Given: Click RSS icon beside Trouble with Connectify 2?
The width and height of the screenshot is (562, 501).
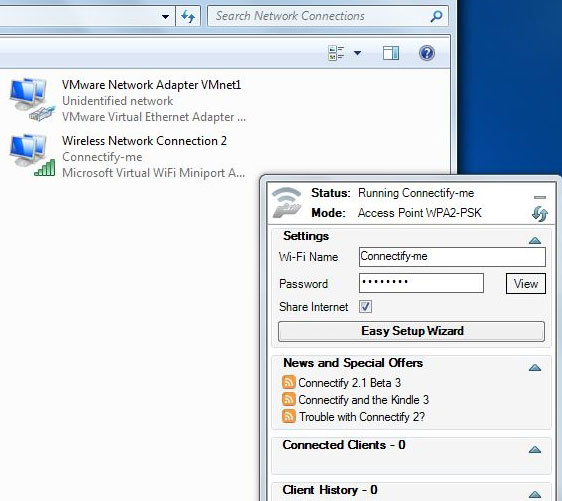Looking at the screenshot, I should 289,416.
